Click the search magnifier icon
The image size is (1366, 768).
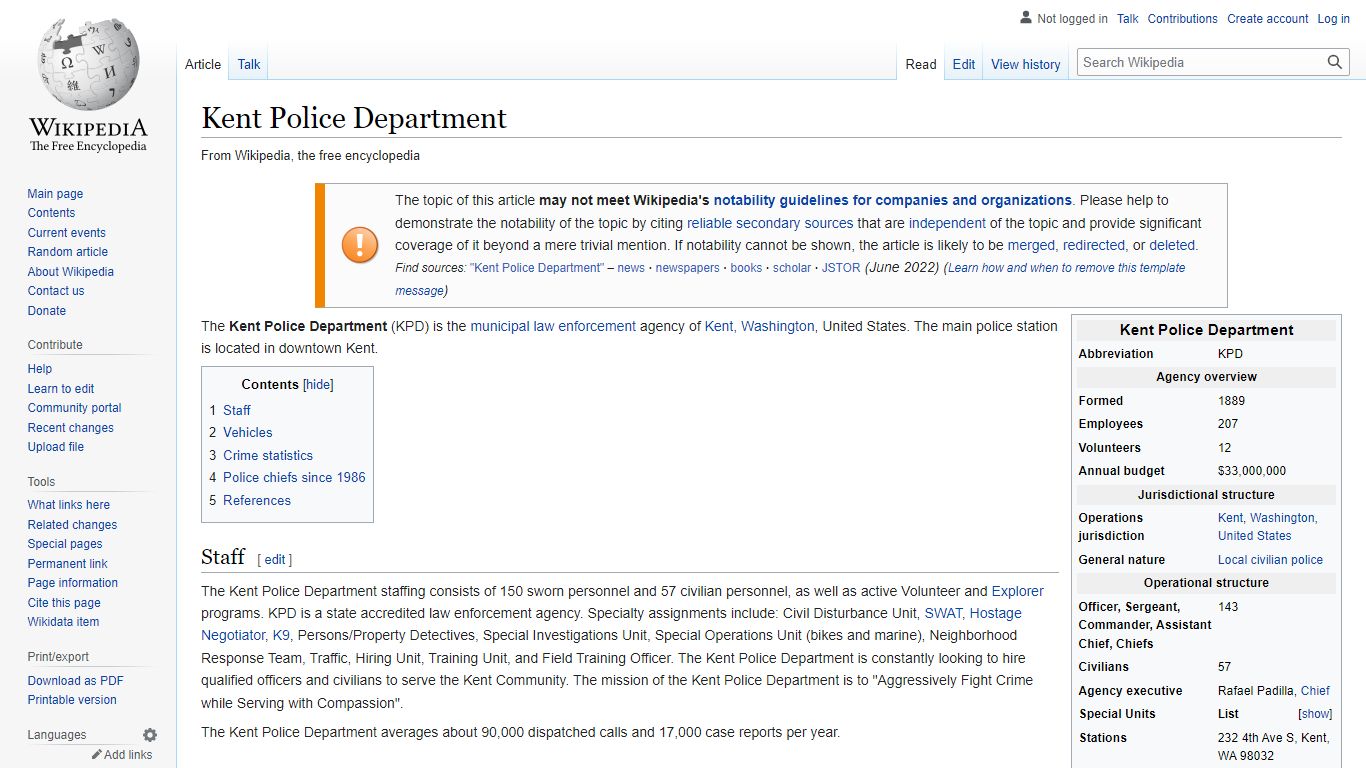tap(1335, 62)
